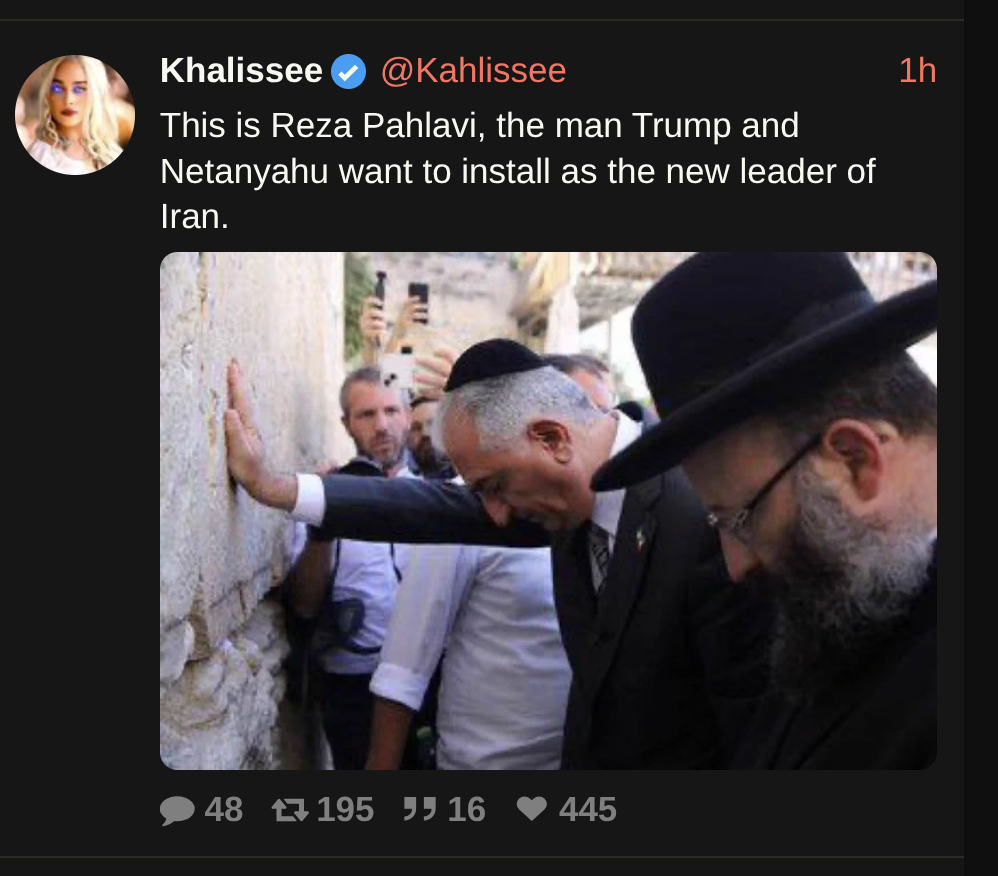Like the post with heart icon

tap(531, 809)
